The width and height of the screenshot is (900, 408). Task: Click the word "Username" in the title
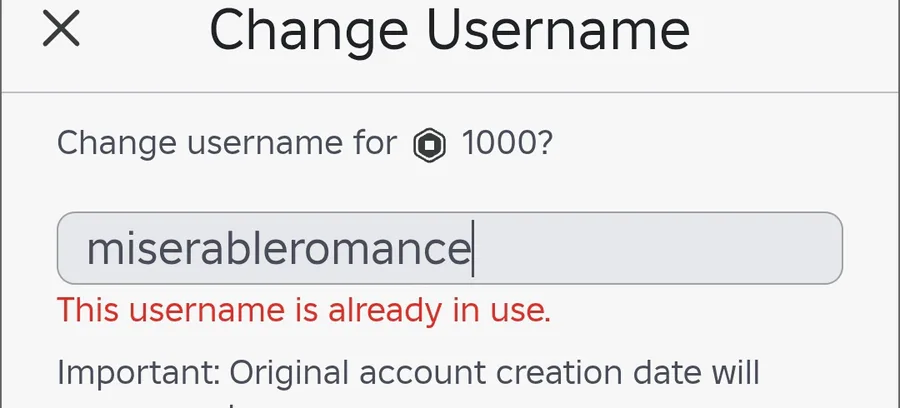pos(556,30)
